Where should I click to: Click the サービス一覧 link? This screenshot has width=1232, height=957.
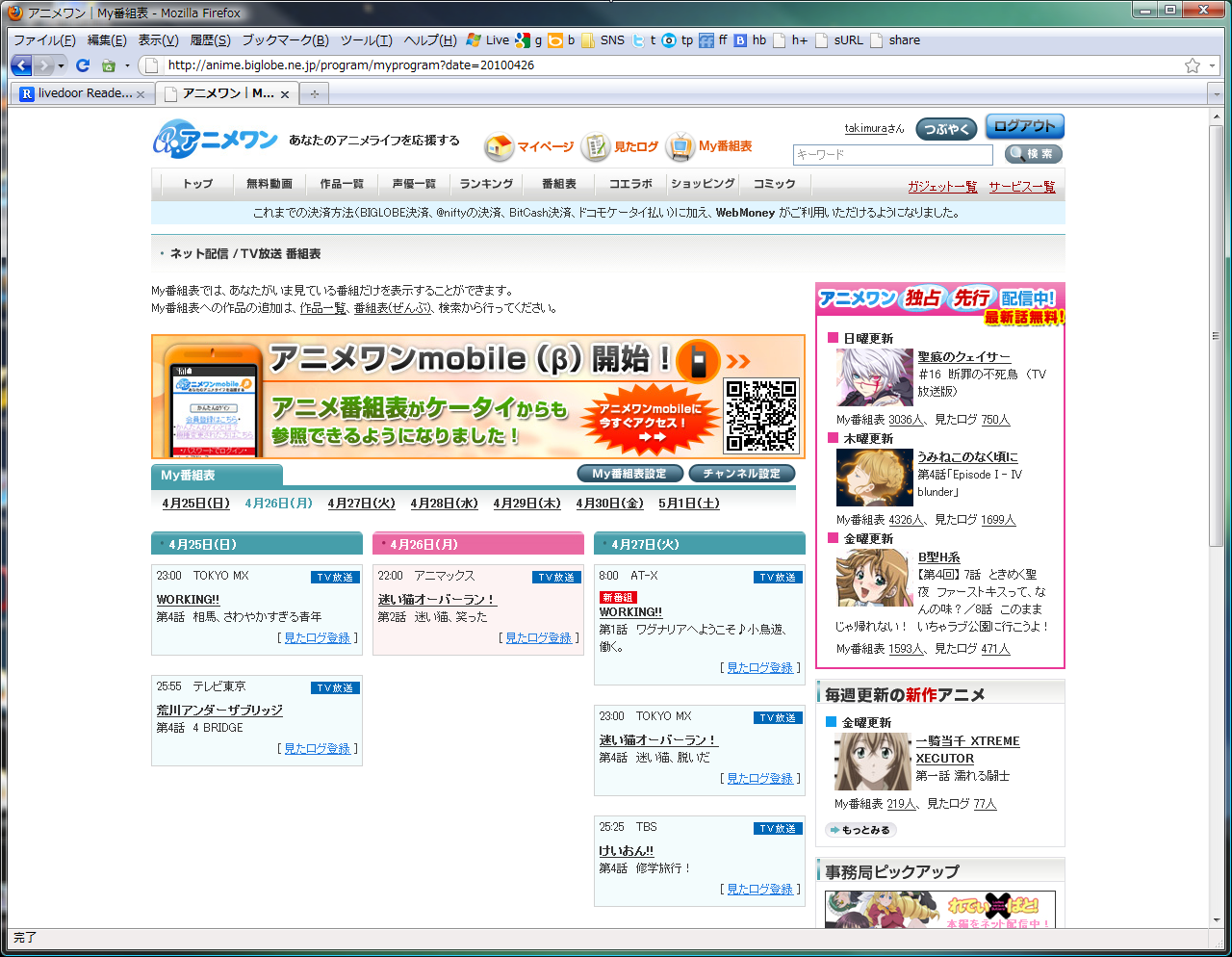(1022, 187)
